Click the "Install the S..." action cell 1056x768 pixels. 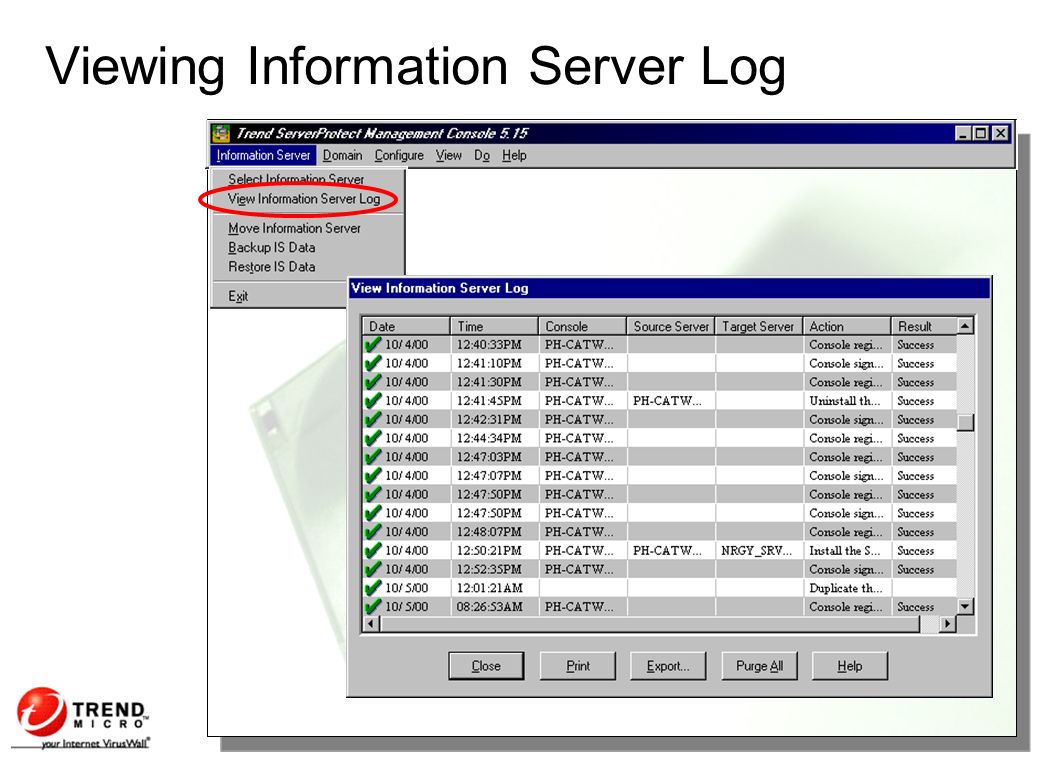[845, 551]
